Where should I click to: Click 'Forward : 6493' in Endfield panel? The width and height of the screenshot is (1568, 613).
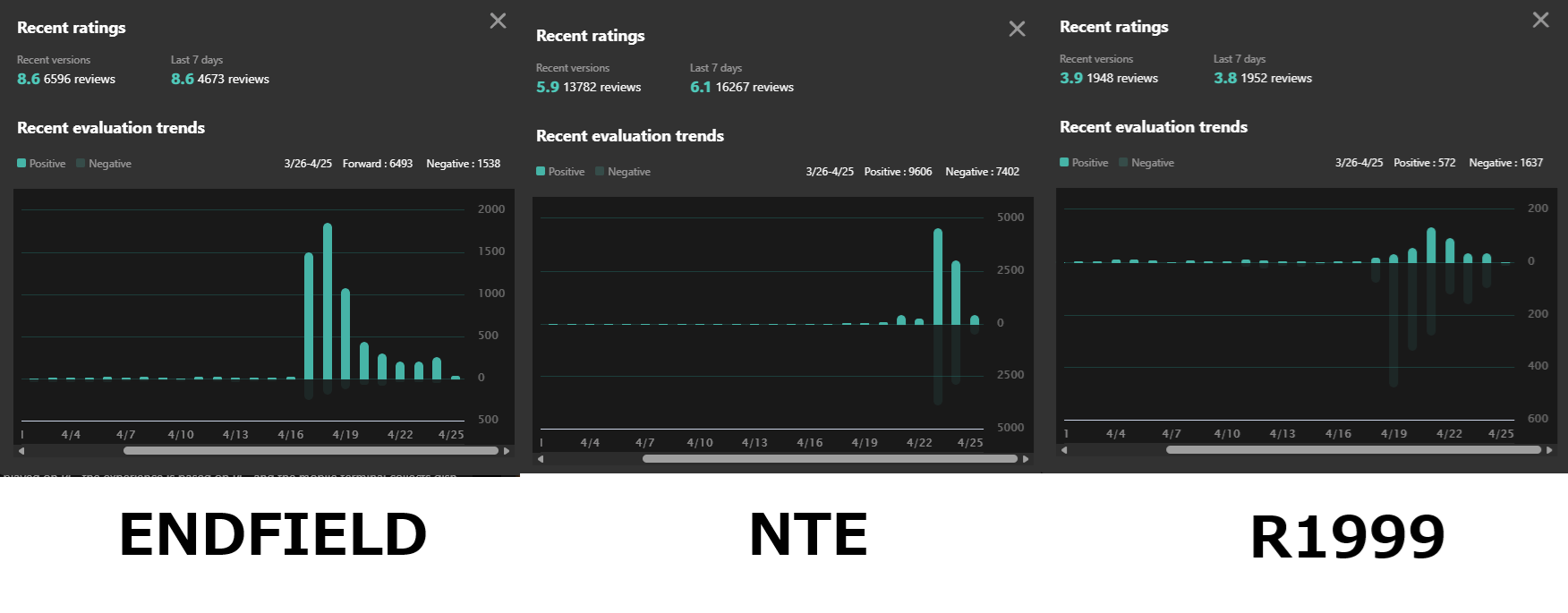click(x=378, y=164)
